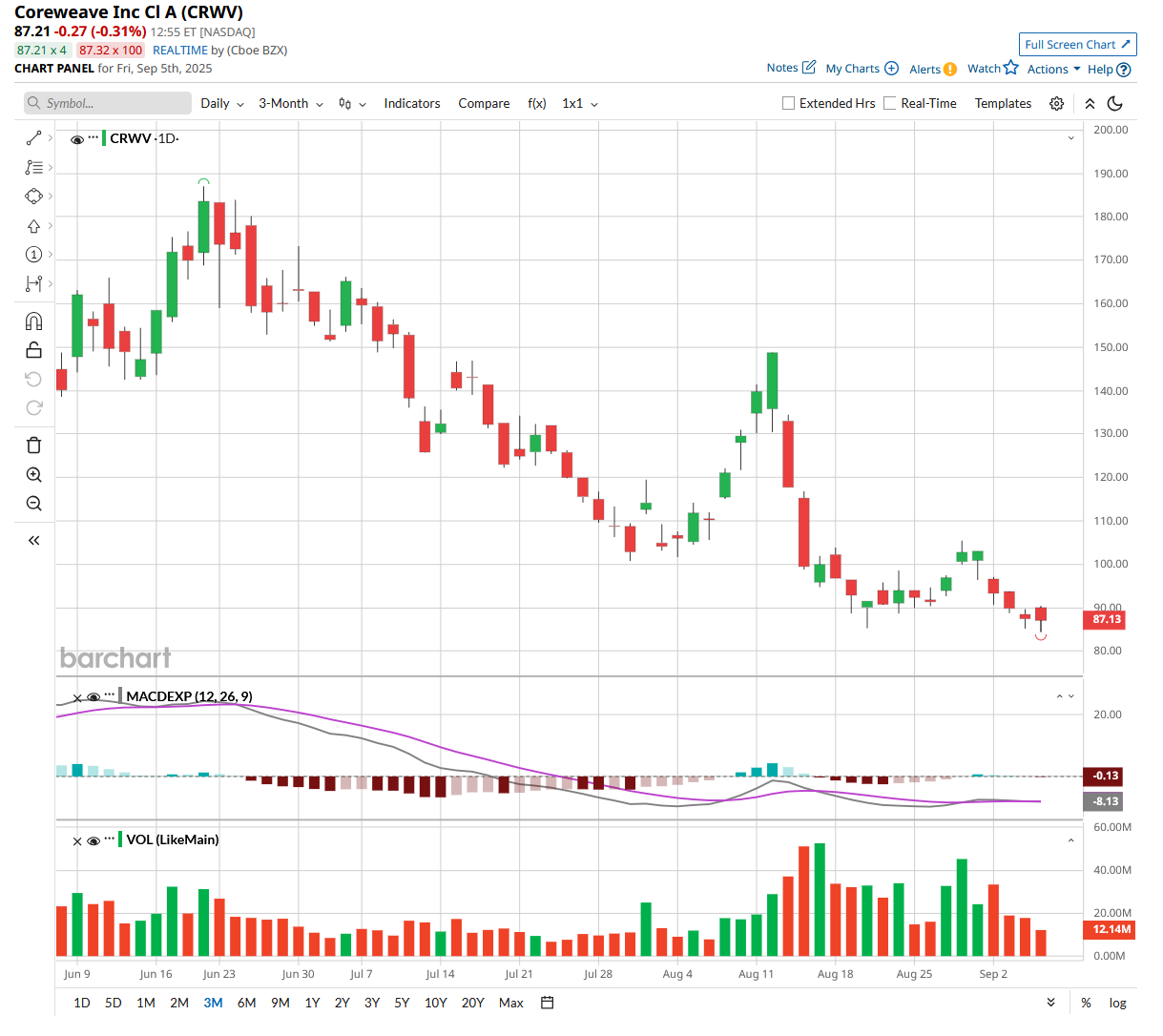
Task: Toggle percent scale mode
Action: click(x=1086, y=1003)
